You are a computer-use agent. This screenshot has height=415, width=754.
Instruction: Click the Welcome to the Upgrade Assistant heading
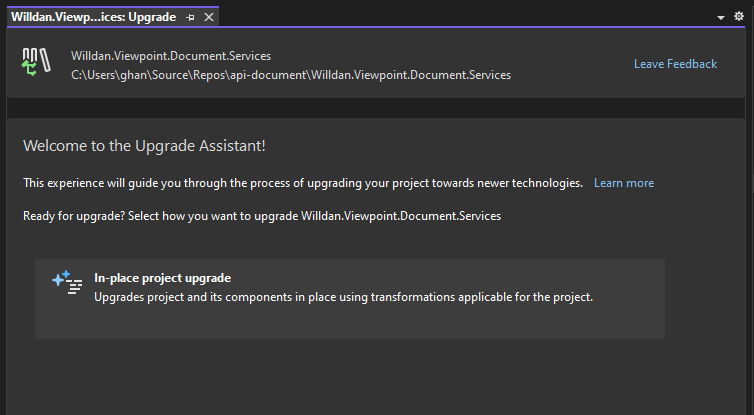point(144,146)
